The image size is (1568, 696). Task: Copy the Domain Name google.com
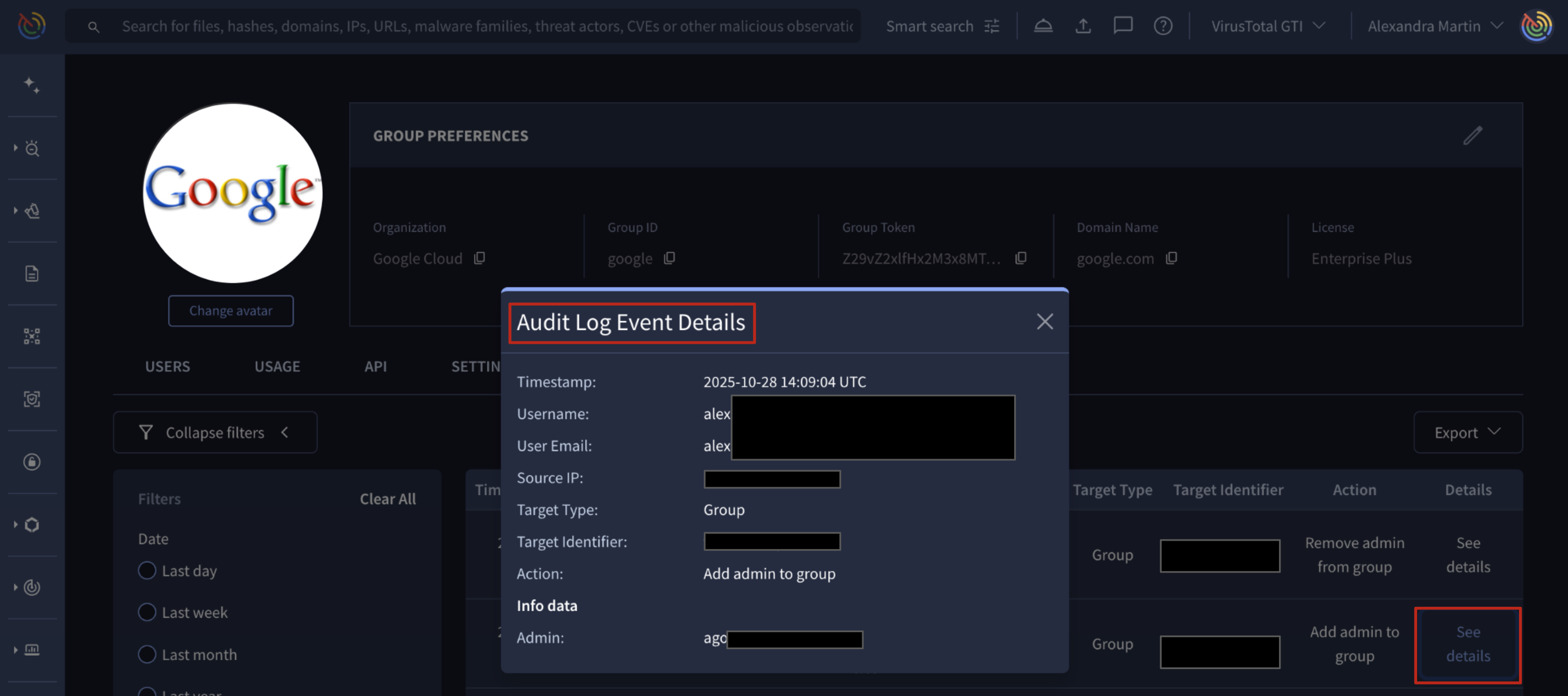(1171, 258)
